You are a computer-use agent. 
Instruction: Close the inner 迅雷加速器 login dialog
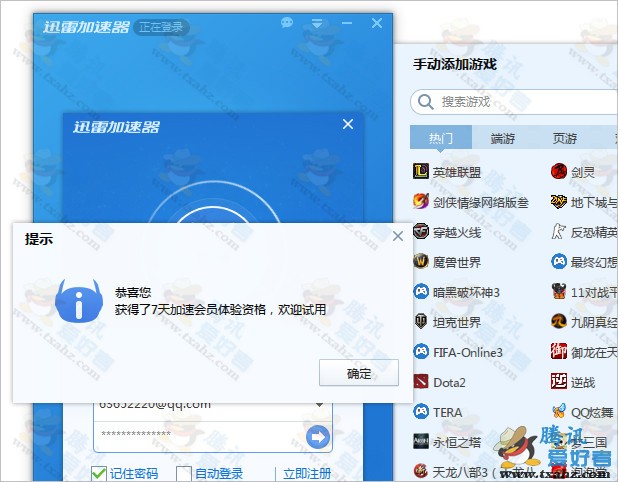pos(348,124)
